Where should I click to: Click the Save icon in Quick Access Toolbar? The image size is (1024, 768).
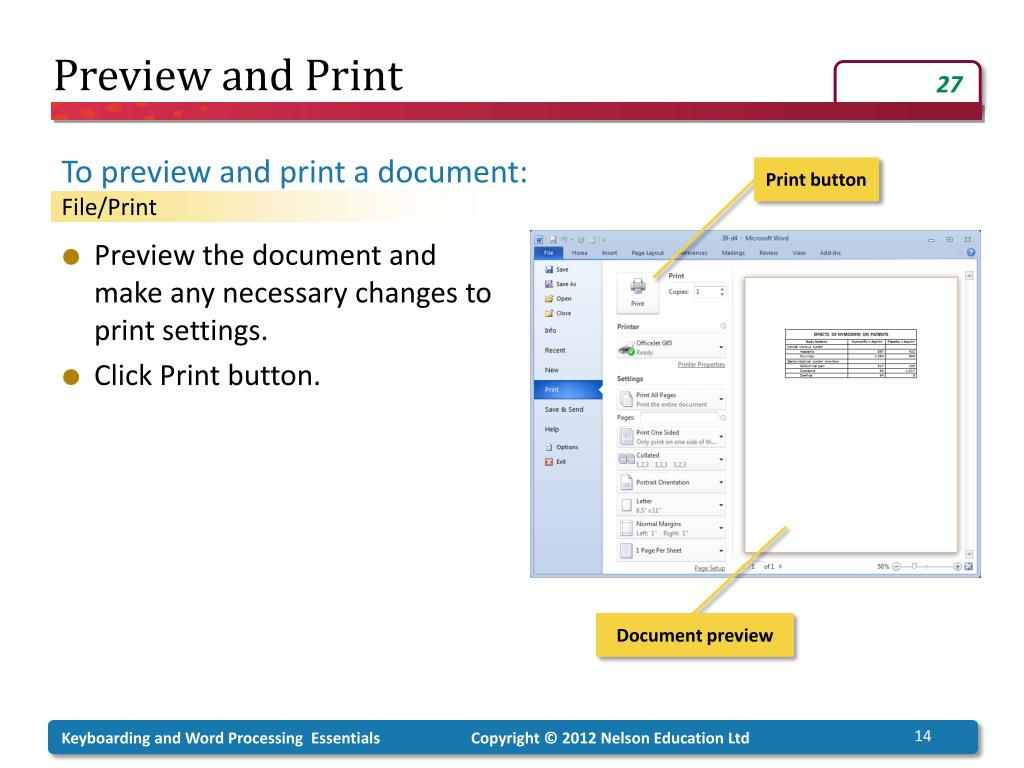(x=552, y=240)
